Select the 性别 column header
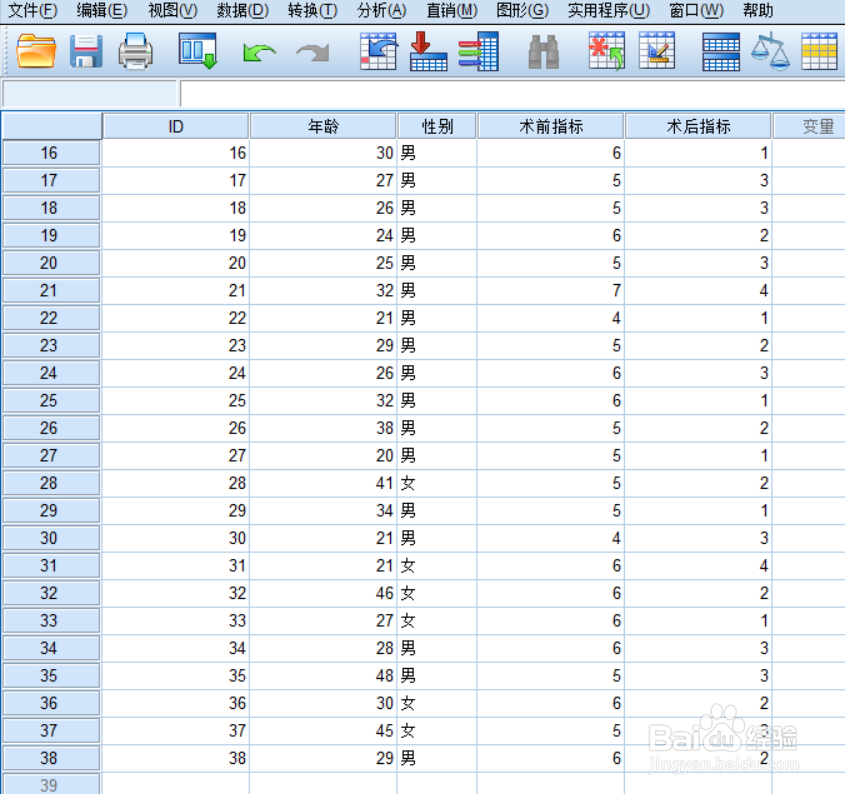Viewport: 845px width, 794px height. click(437, 127)
